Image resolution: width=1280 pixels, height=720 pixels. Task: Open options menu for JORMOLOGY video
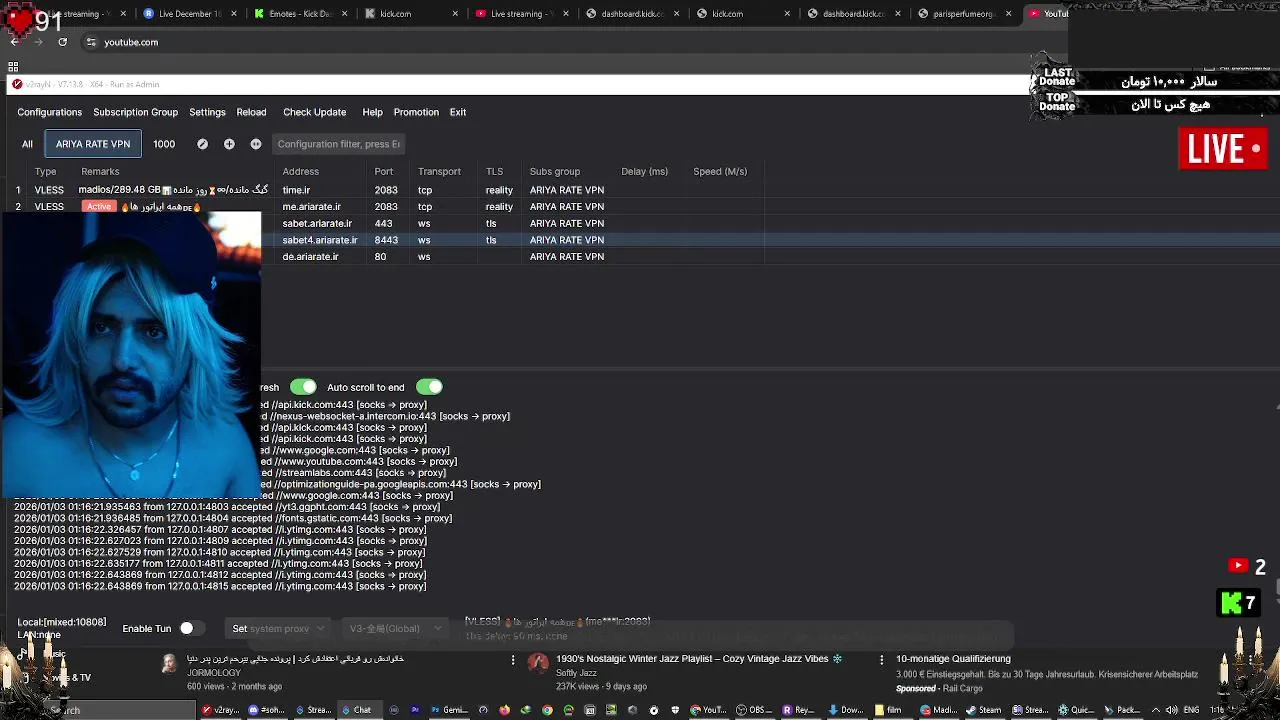pyautogui.click(x=513, y=660)
